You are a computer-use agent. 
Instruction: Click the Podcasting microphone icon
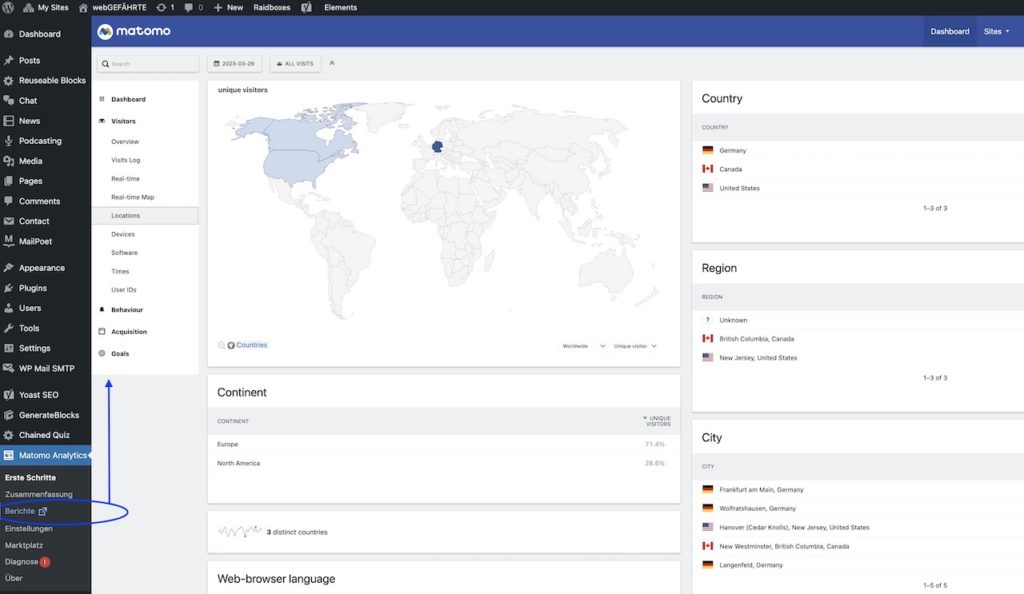[8, 141]
